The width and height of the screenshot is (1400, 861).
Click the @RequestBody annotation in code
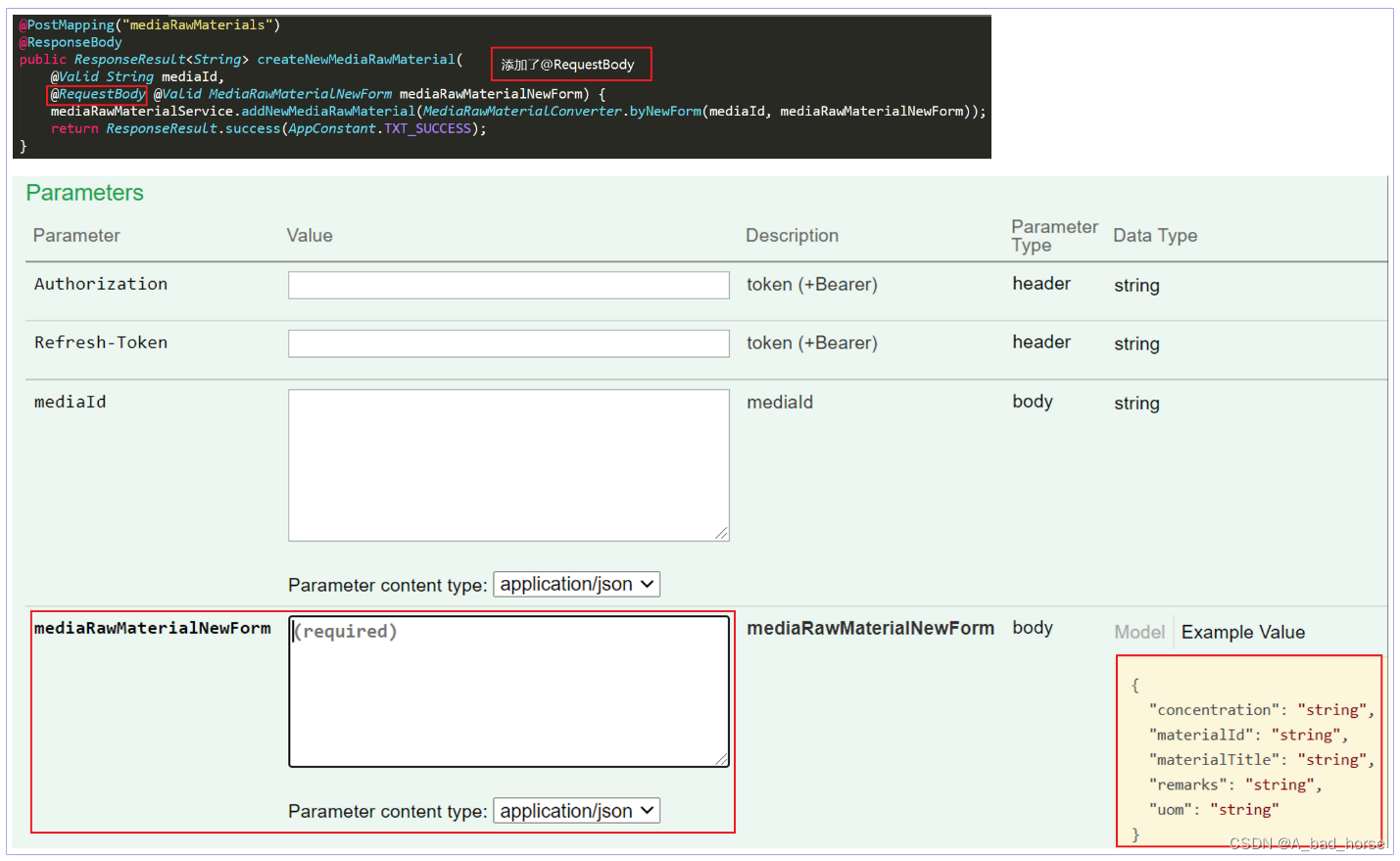[x=97, y=94]
